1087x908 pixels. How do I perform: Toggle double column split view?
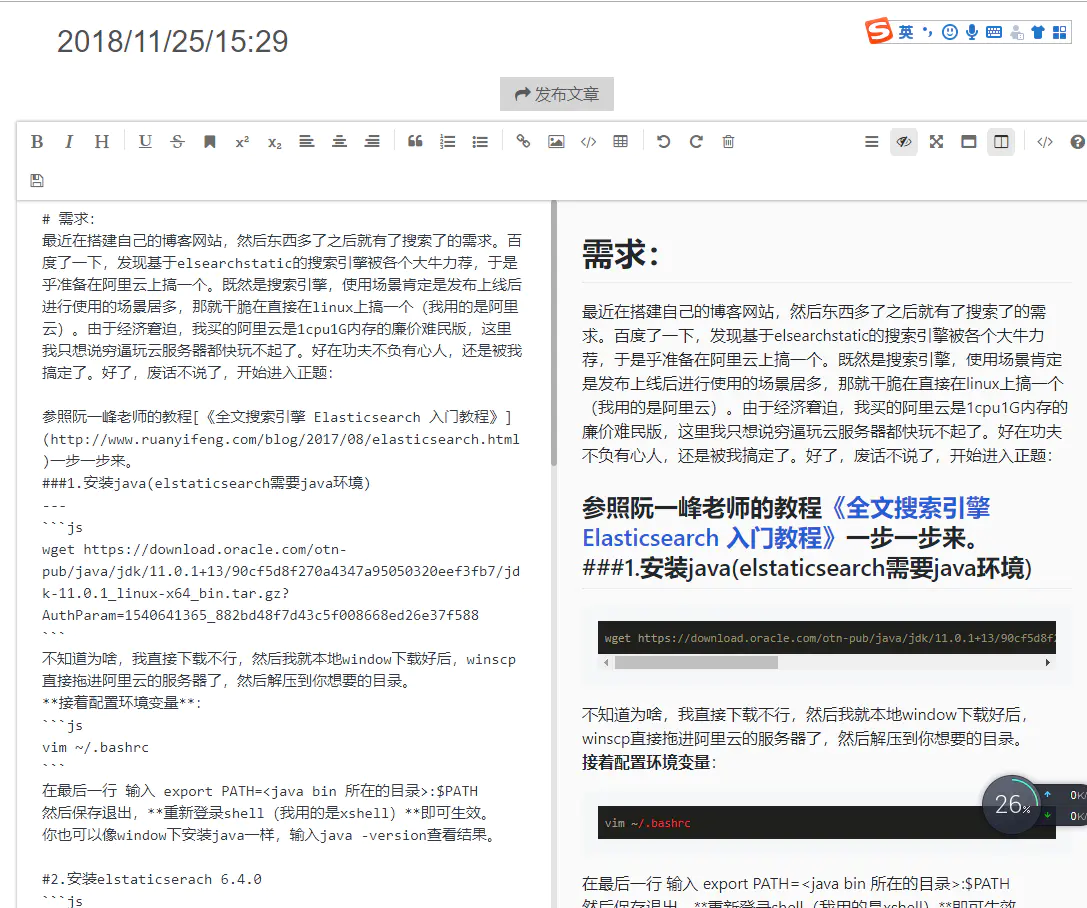pyautogui.click(x=1001, y=142)
